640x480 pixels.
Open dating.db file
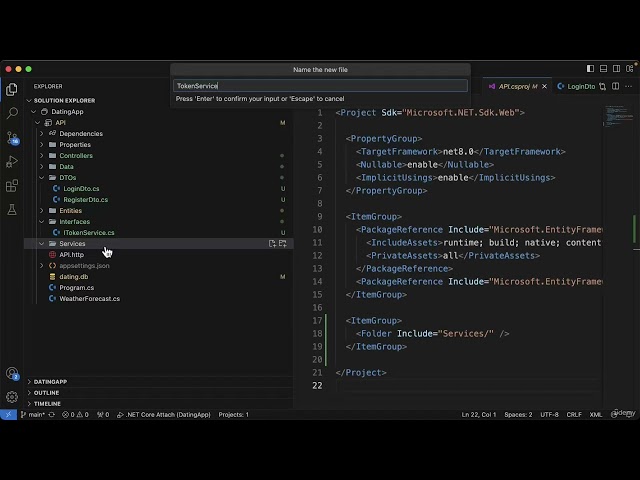click(x=73, y=277)
